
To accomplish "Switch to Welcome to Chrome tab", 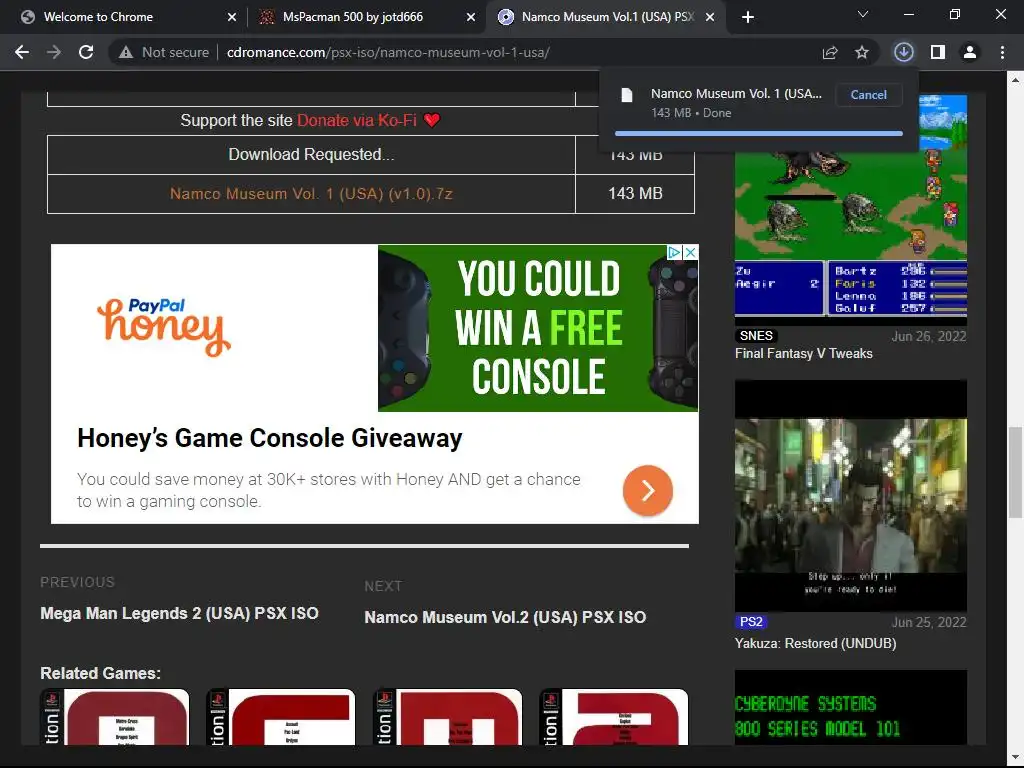I will coord(124,17).
